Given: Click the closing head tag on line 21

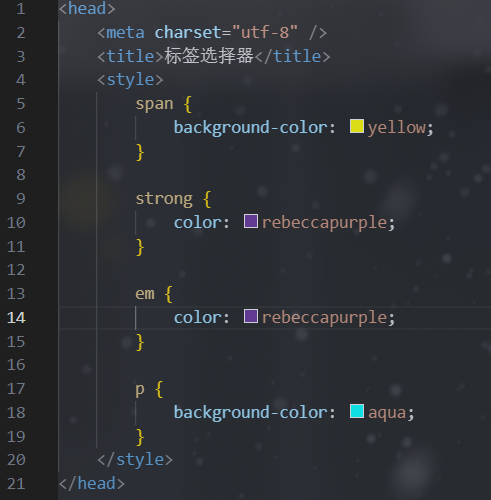Looking at the screenshot, I should 92,484.
